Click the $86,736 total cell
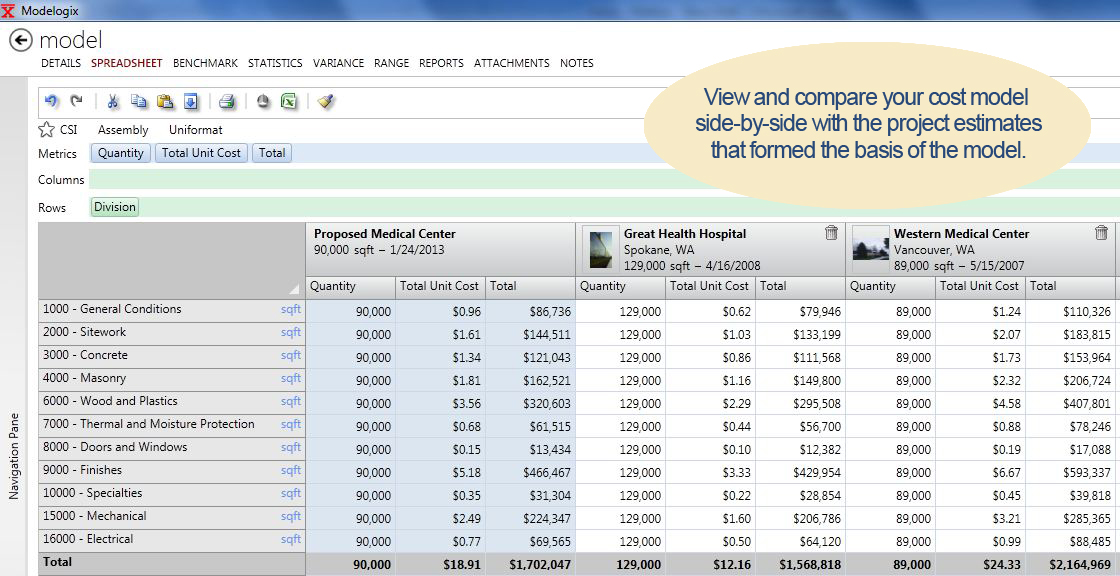This screenshot has height=576, width=1120. [530, 311]
